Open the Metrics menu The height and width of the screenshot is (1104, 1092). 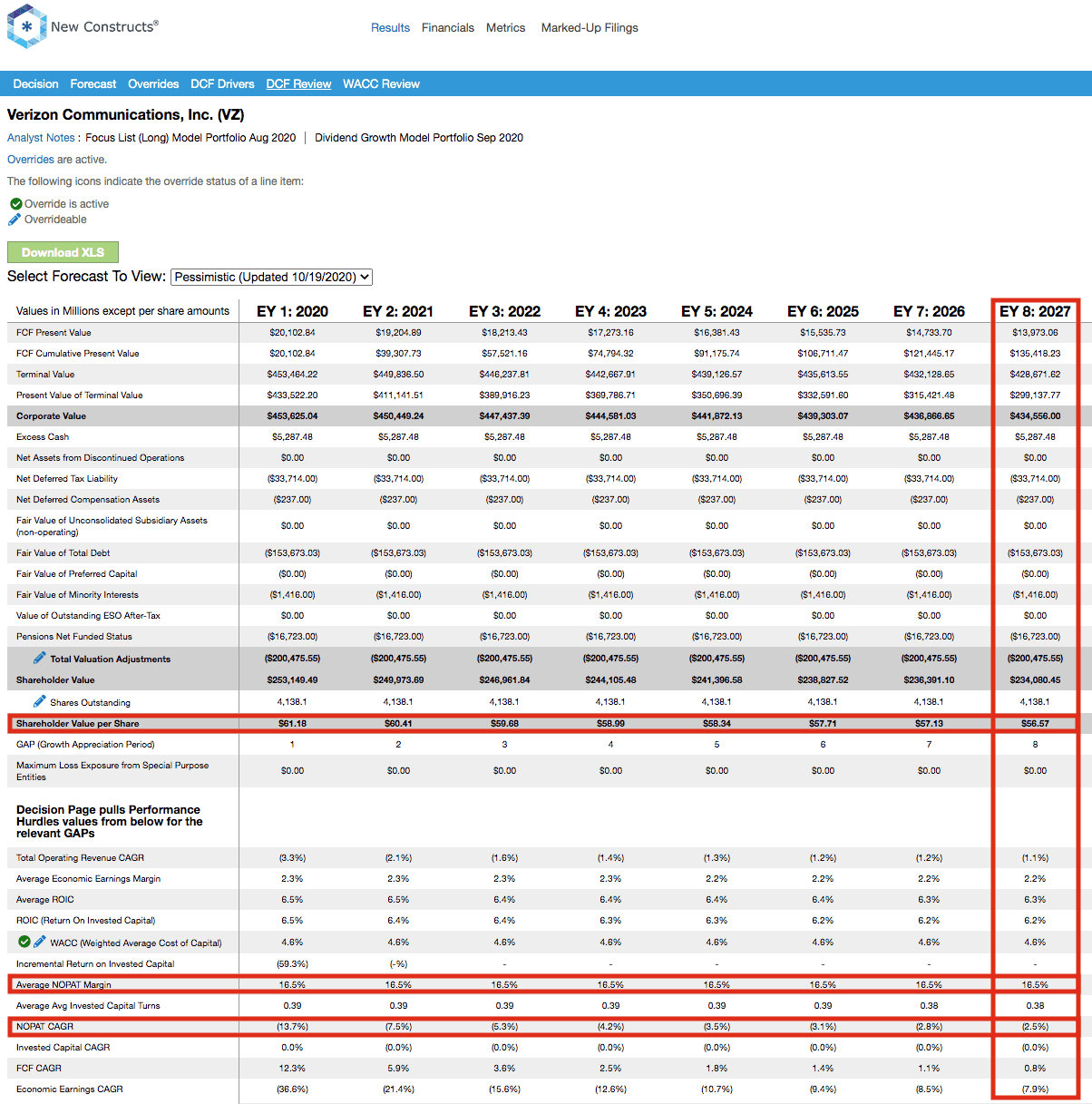coord(506,28)
